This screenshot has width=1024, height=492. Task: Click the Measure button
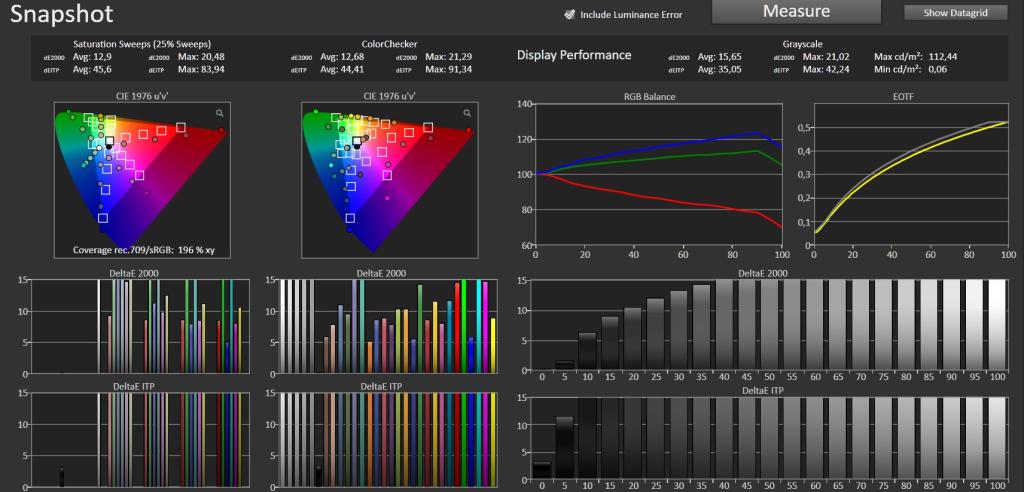796,11
